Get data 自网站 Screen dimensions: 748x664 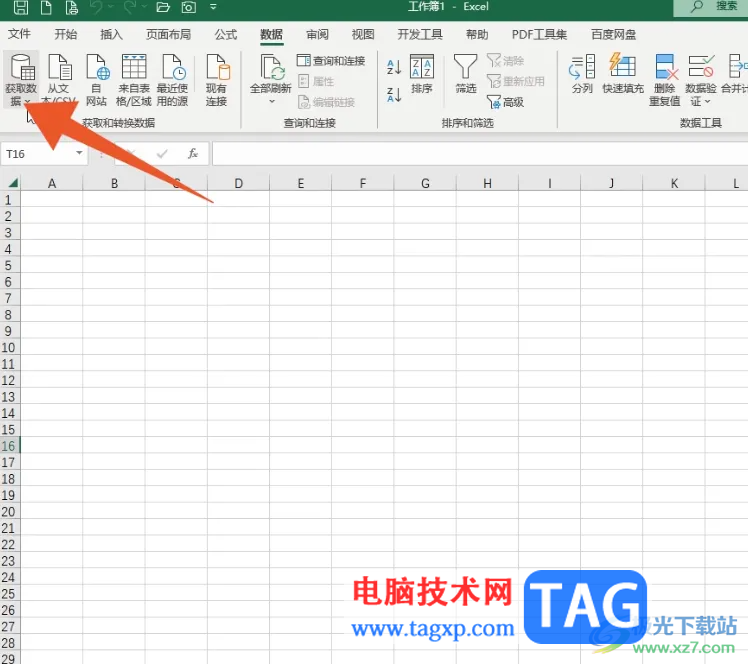tap(96, 80)
